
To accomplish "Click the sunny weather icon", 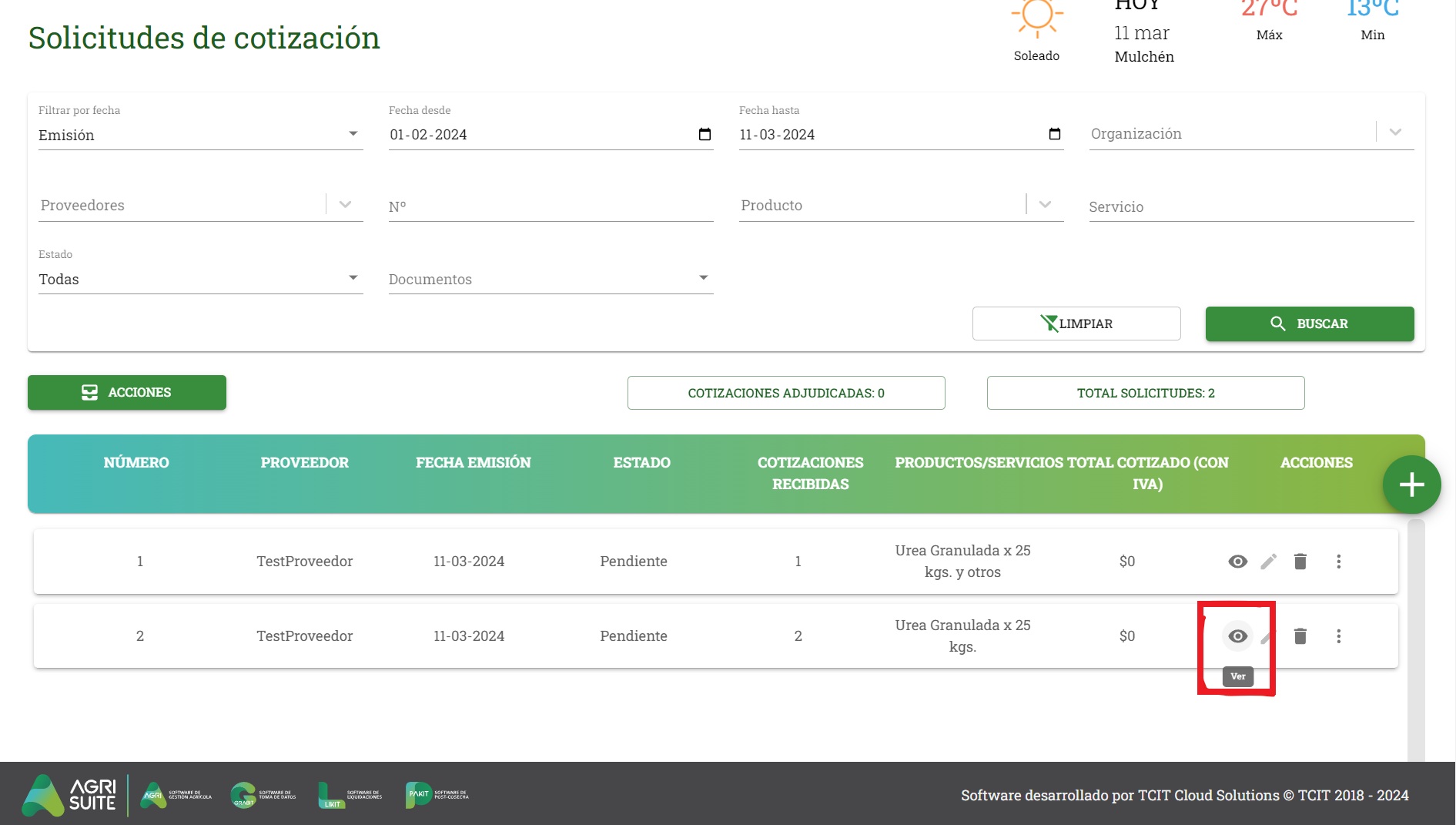I will [1037, 17].
